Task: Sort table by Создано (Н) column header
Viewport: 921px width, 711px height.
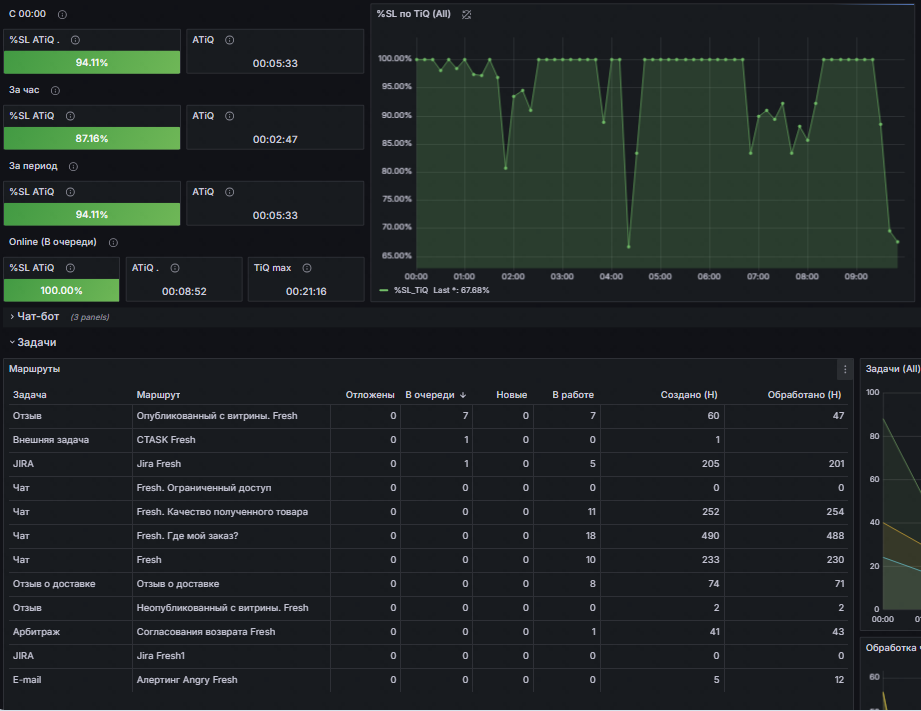Action: coord(689,395)
